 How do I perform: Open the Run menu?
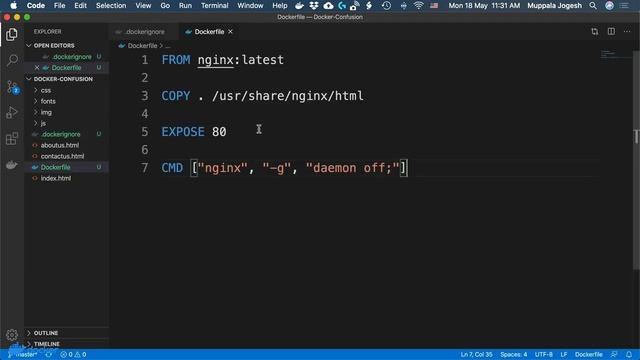point(185,6)
